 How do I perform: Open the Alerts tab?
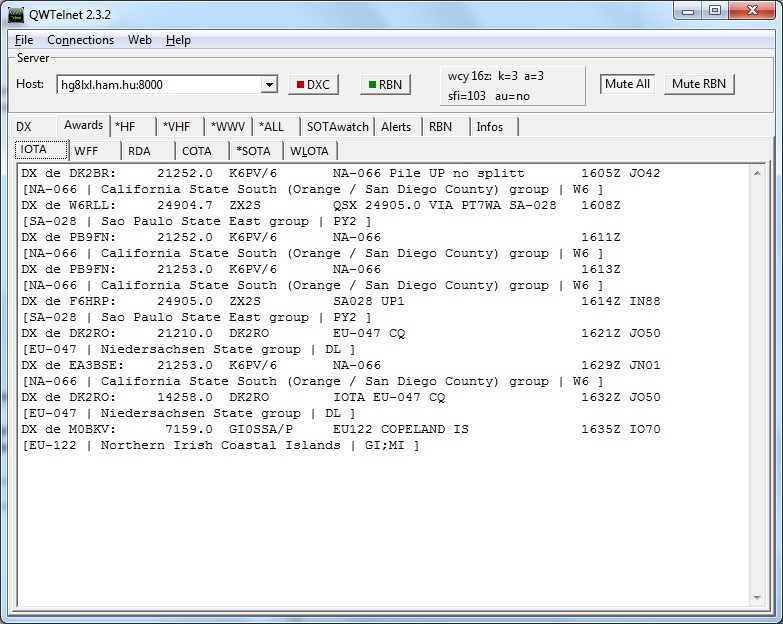pyautogui.click(x=396, y=127)
